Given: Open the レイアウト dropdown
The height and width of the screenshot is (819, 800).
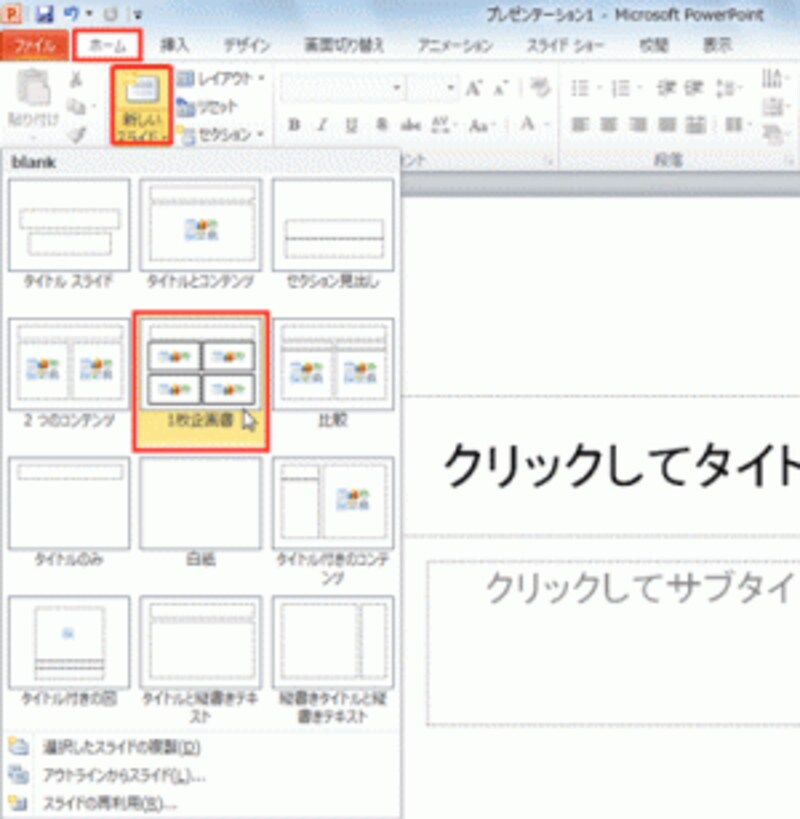Looking at the screenshot, I should coord(220,79).
